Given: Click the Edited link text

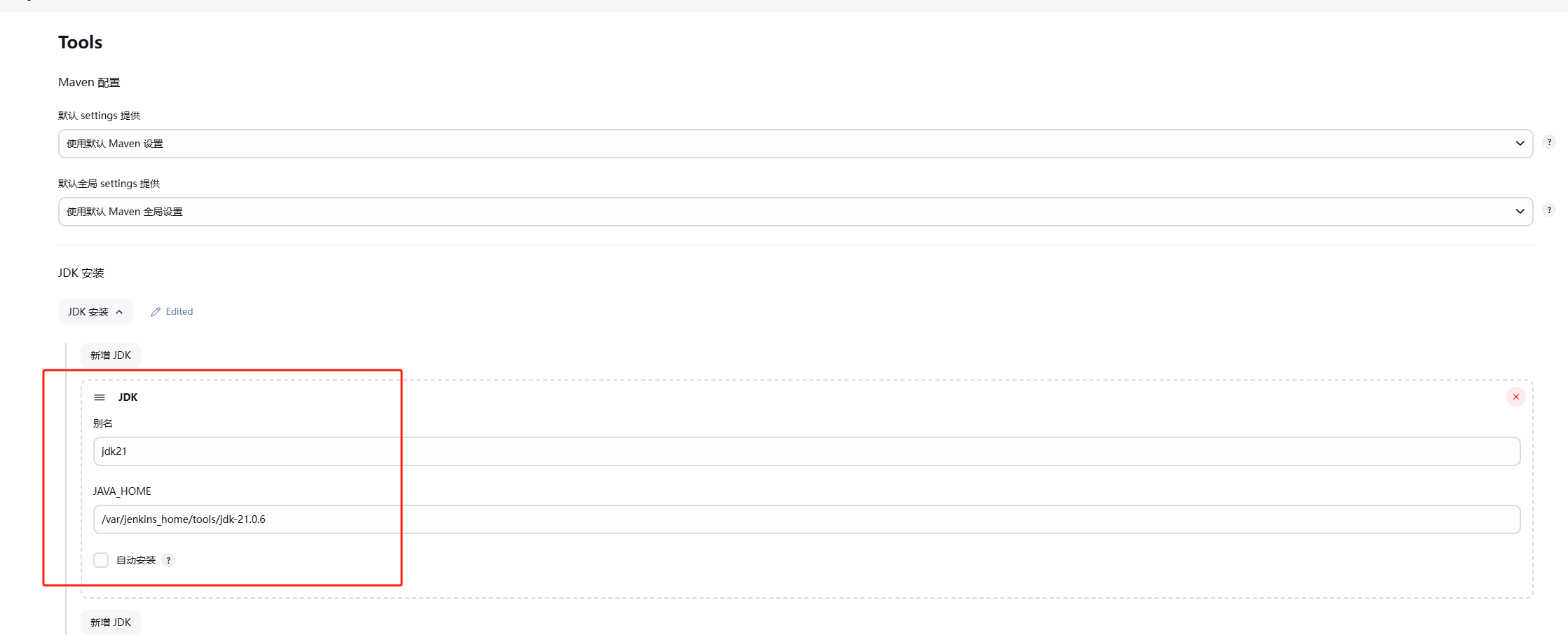Looking at the screenshot, I should pyautogui.click(x=179, y=312).
